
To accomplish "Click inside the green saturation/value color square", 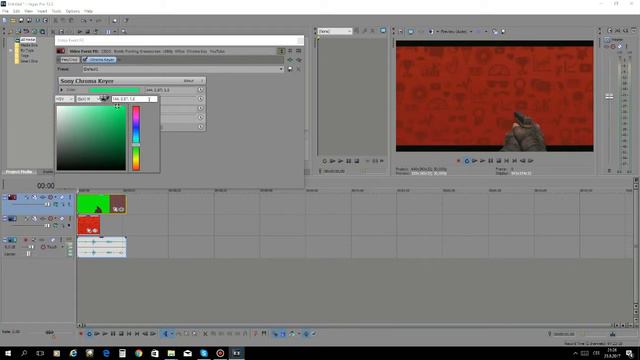I will [91, 138].
